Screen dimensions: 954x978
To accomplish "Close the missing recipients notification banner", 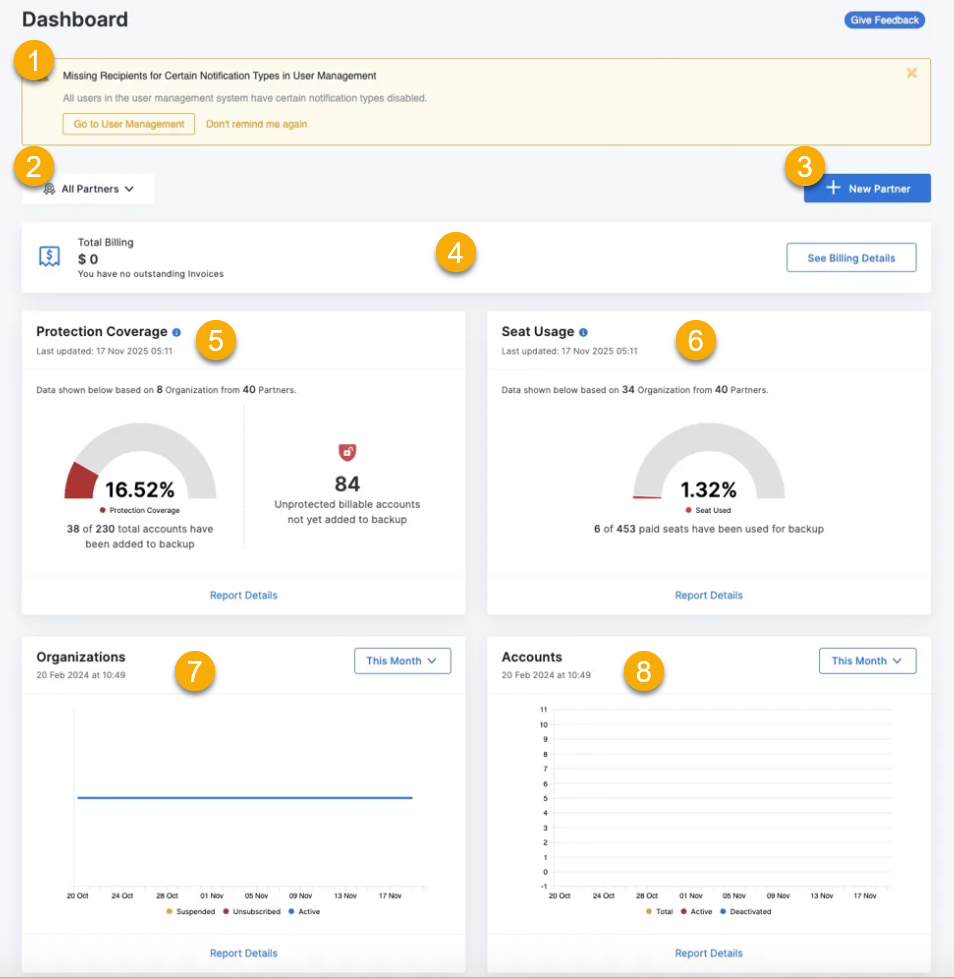I will [911, 73].
